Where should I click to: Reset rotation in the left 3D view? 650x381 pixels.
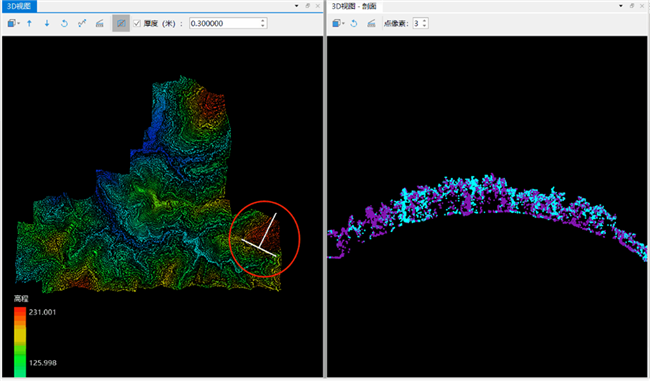pos(64,24)
